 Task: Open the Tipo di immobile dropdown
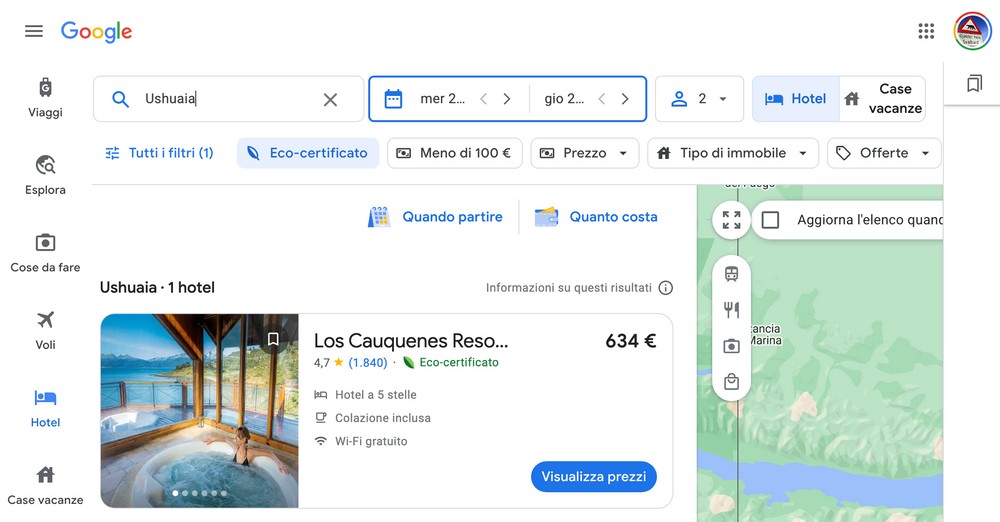pos(733,153)
